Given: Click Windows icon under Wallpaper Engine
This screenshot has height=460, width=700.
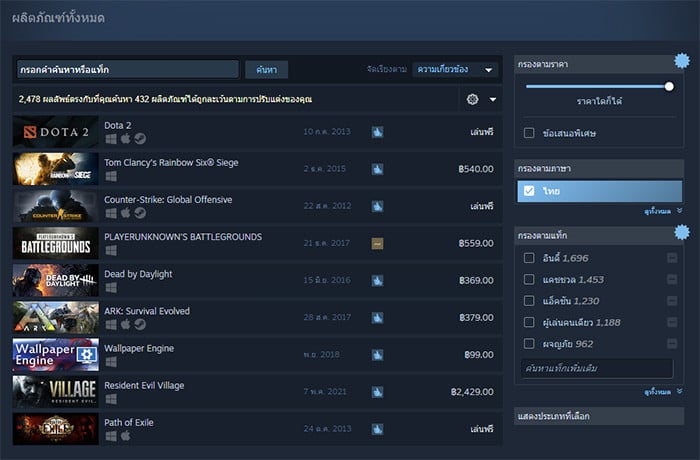Looking at the screenshot, I should 111,362.
